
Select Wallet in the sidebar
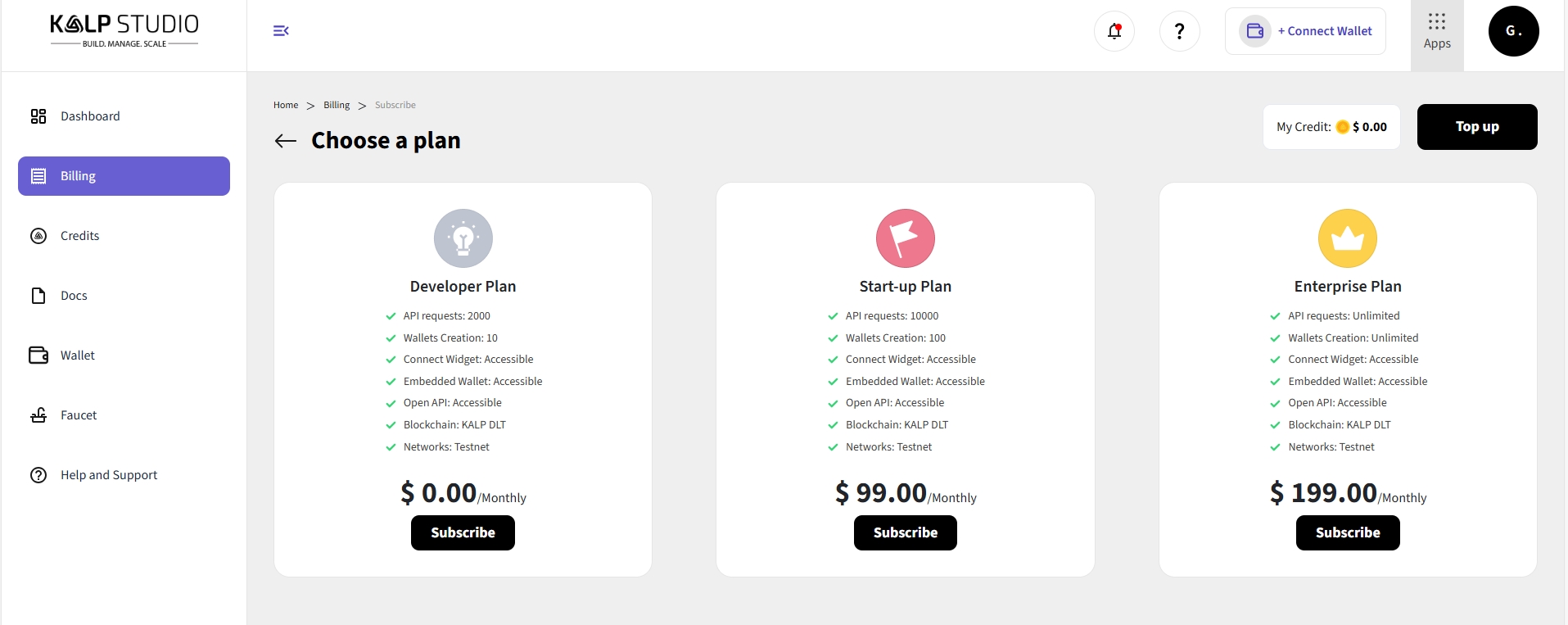pyautogui.click(x=78, y=356)
